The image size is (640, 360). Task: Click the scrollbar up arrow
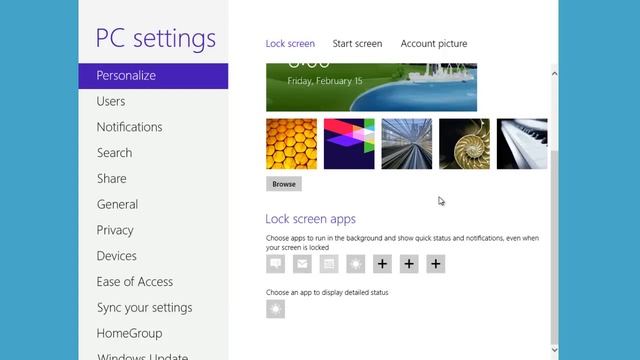[554, 74]
